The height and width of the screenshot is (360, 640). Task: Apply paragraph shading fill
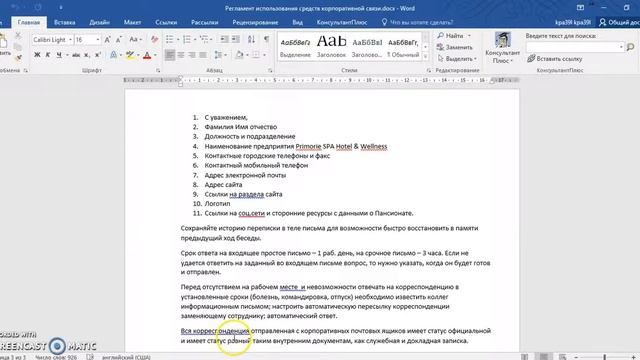(x=240, y=55)
